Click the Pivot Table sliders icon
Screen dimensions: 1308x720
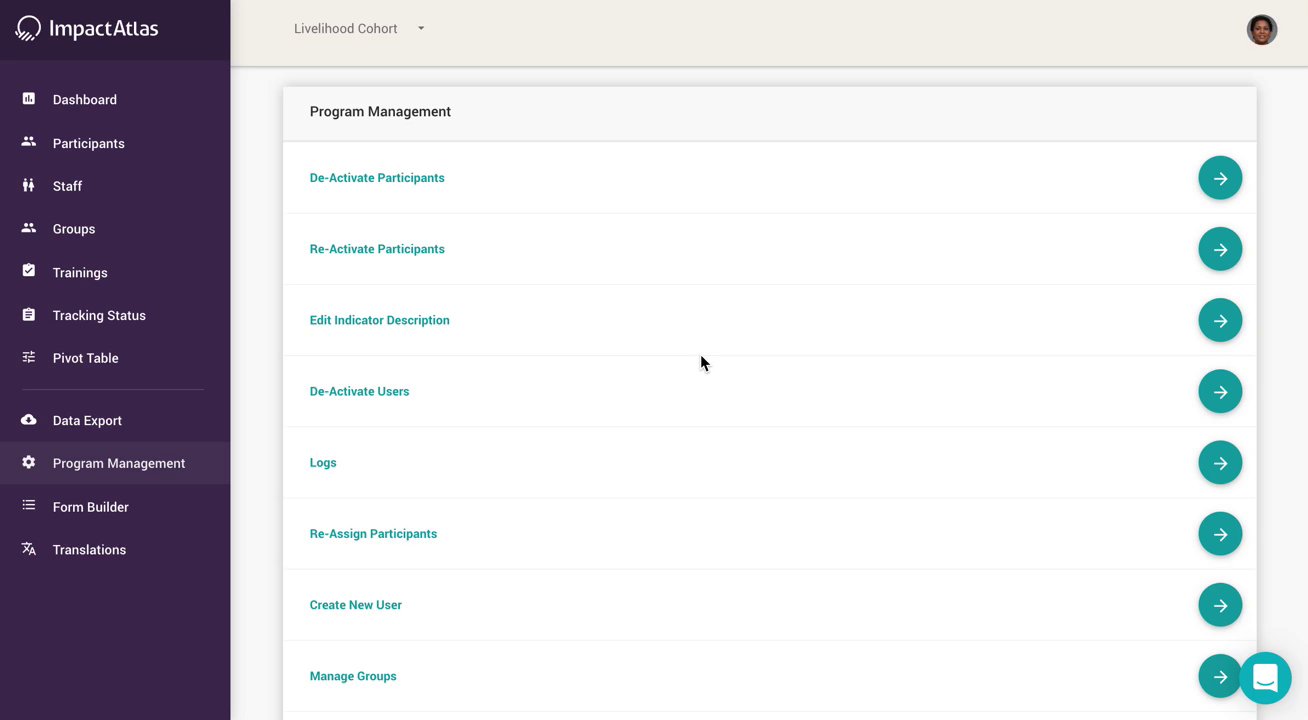[29, 357]
